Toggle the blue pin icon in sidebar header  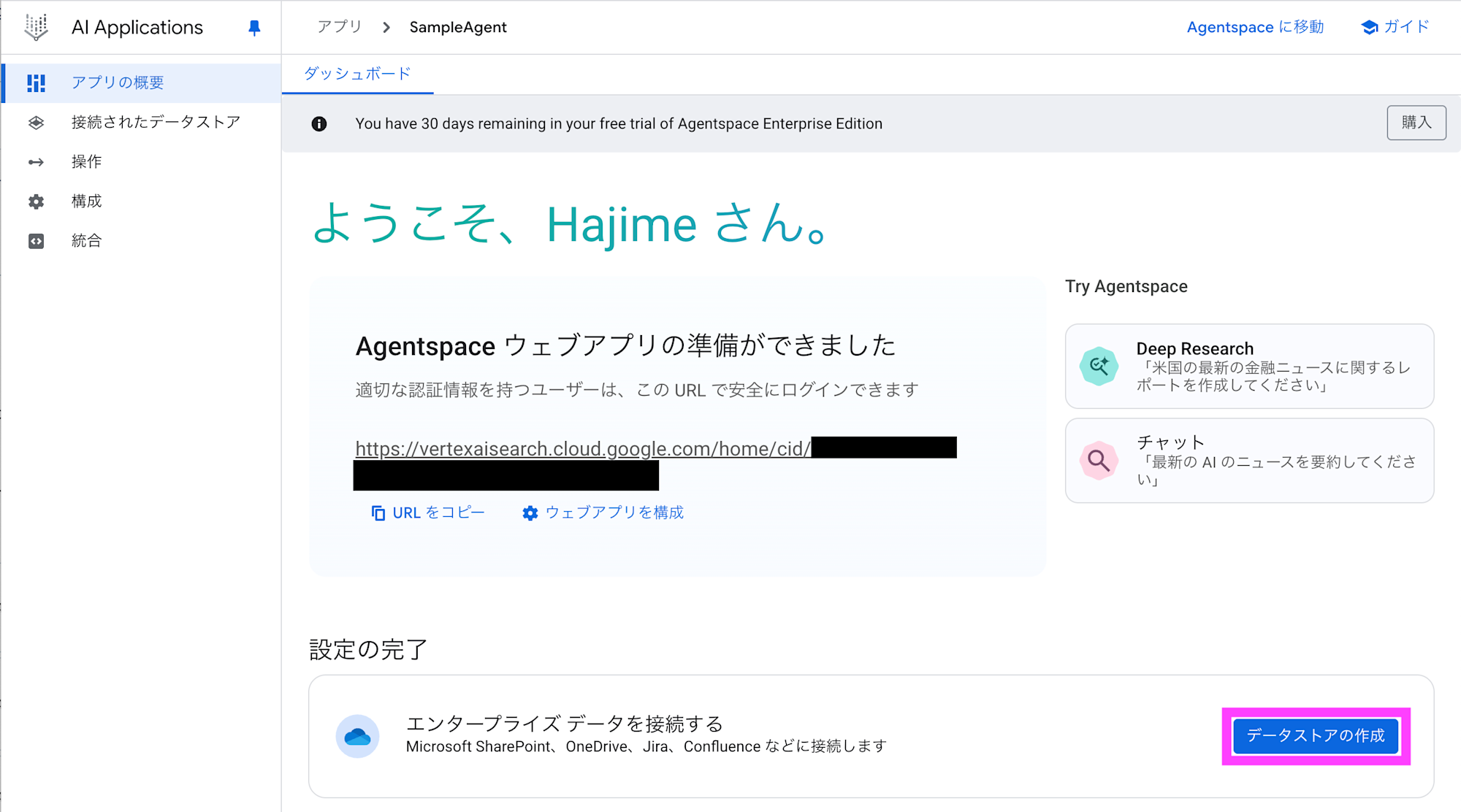[254, 28]
